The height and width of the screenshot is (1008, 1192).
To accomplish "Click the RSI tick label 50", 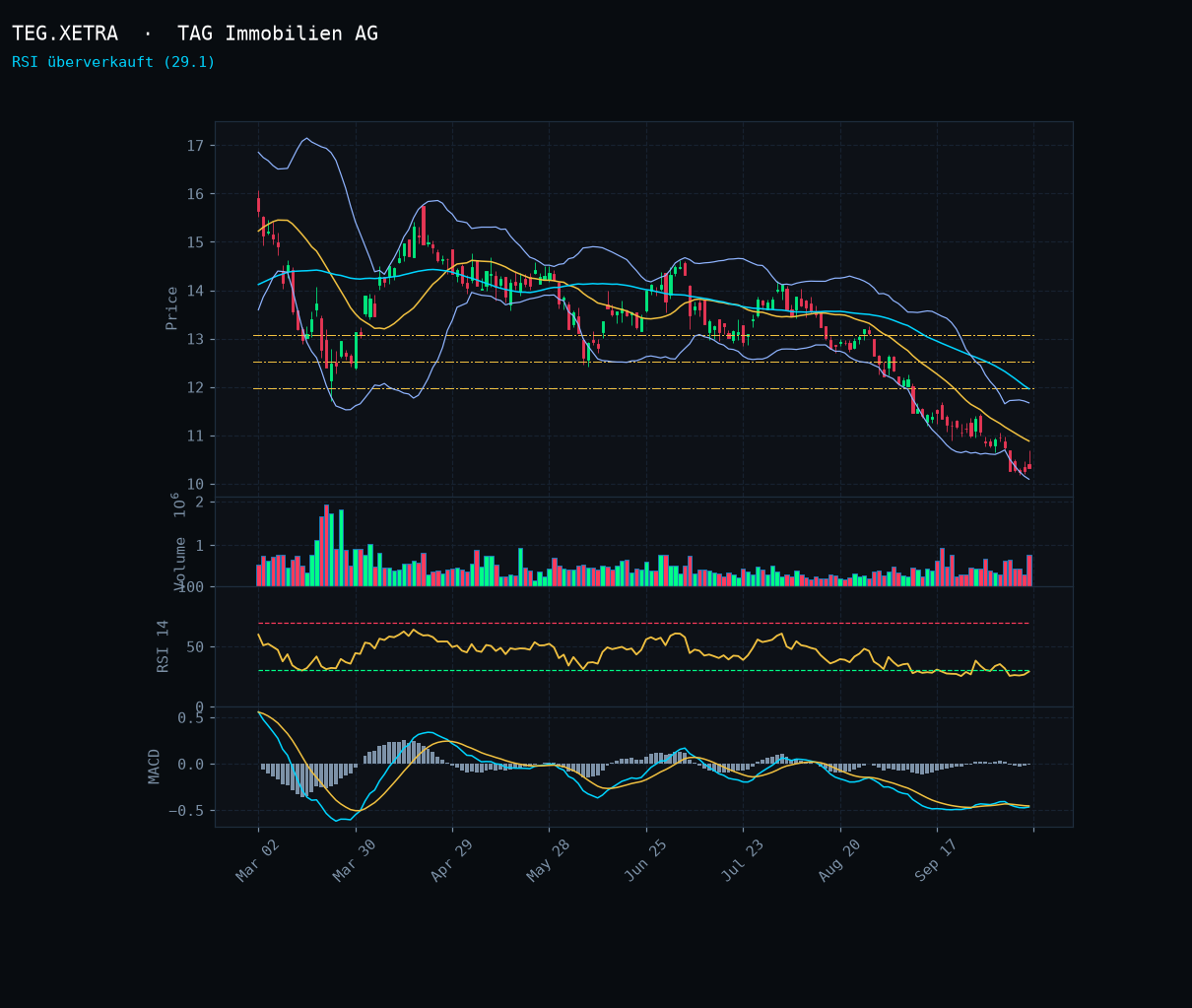I will [x=194, y=647].
